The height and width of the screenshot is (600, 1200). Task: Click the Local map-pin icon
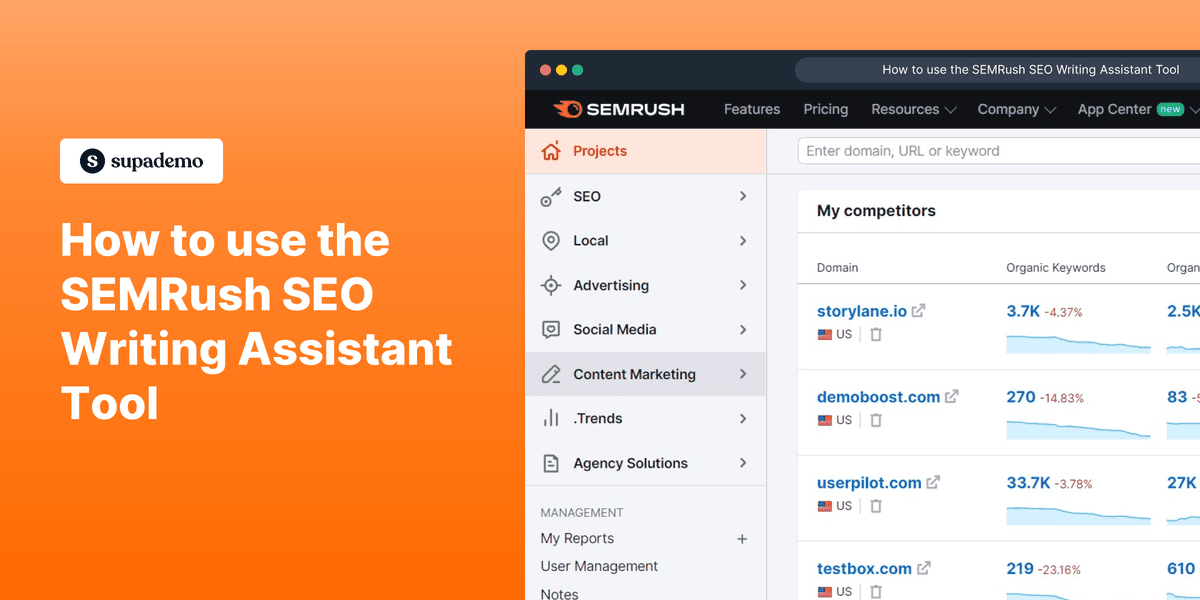[551, 240]
